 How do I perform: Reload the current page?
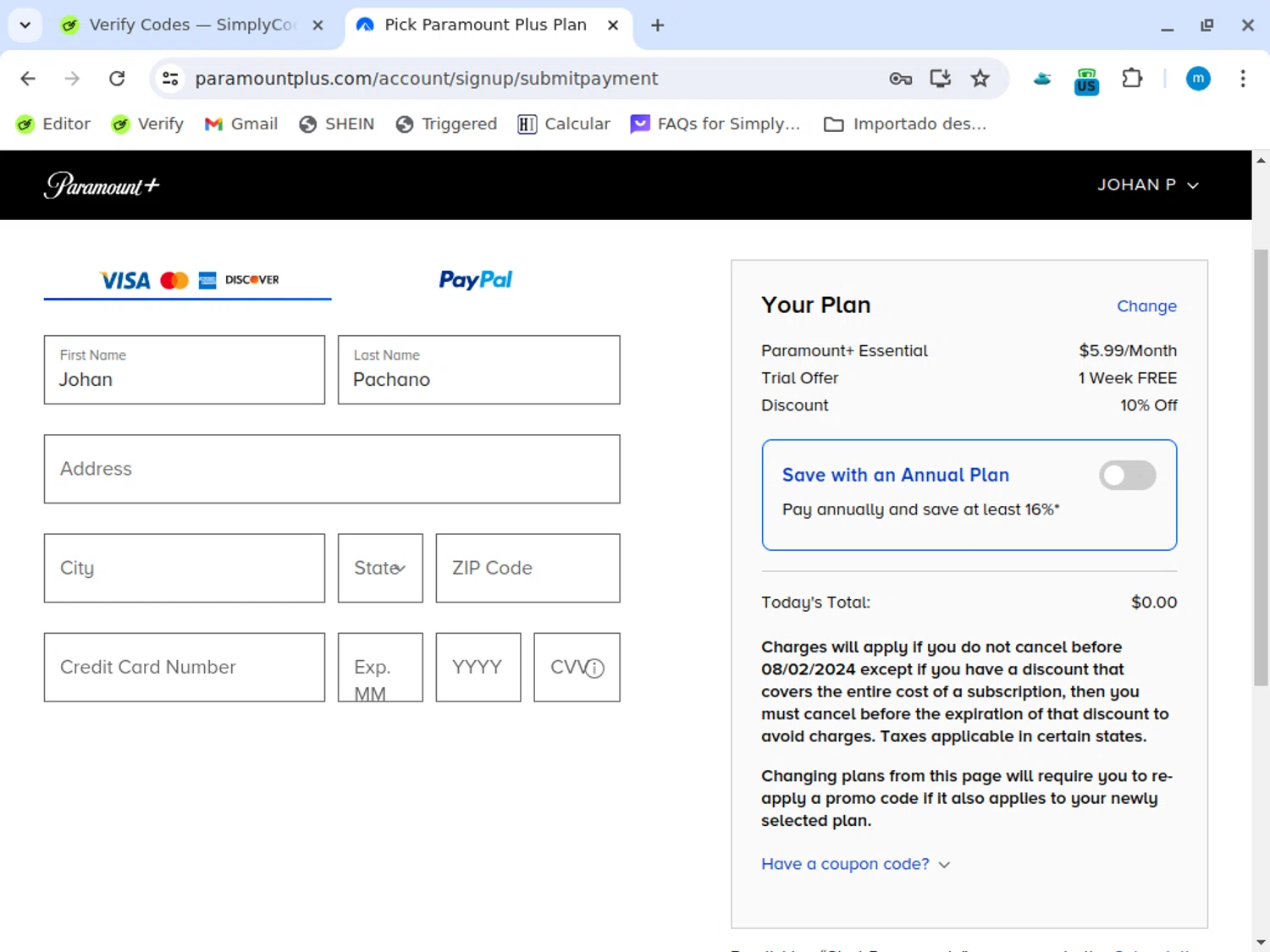click(117, 79)
